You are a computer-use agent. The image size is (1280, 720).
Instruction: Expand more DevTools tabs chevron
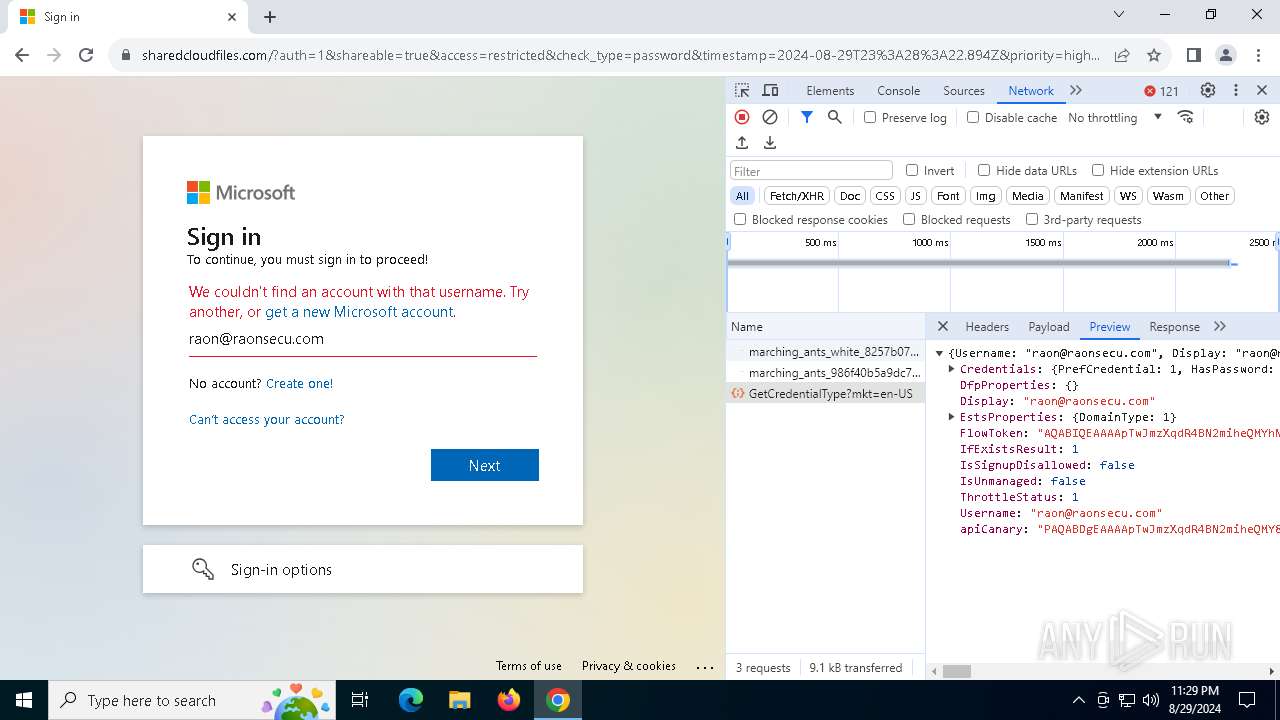(x=1076, y=90)
